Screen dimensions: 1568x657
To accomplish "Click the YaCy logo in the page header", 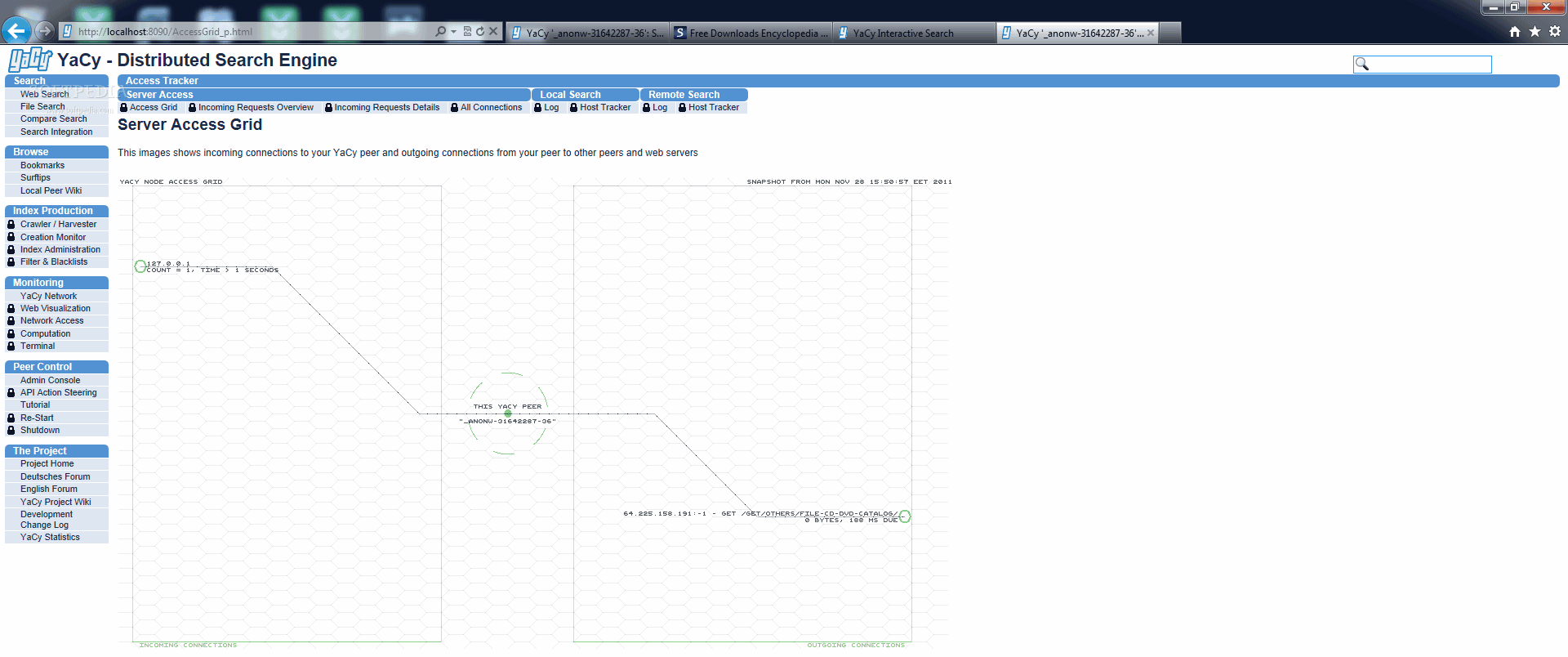I will [30, 60].
